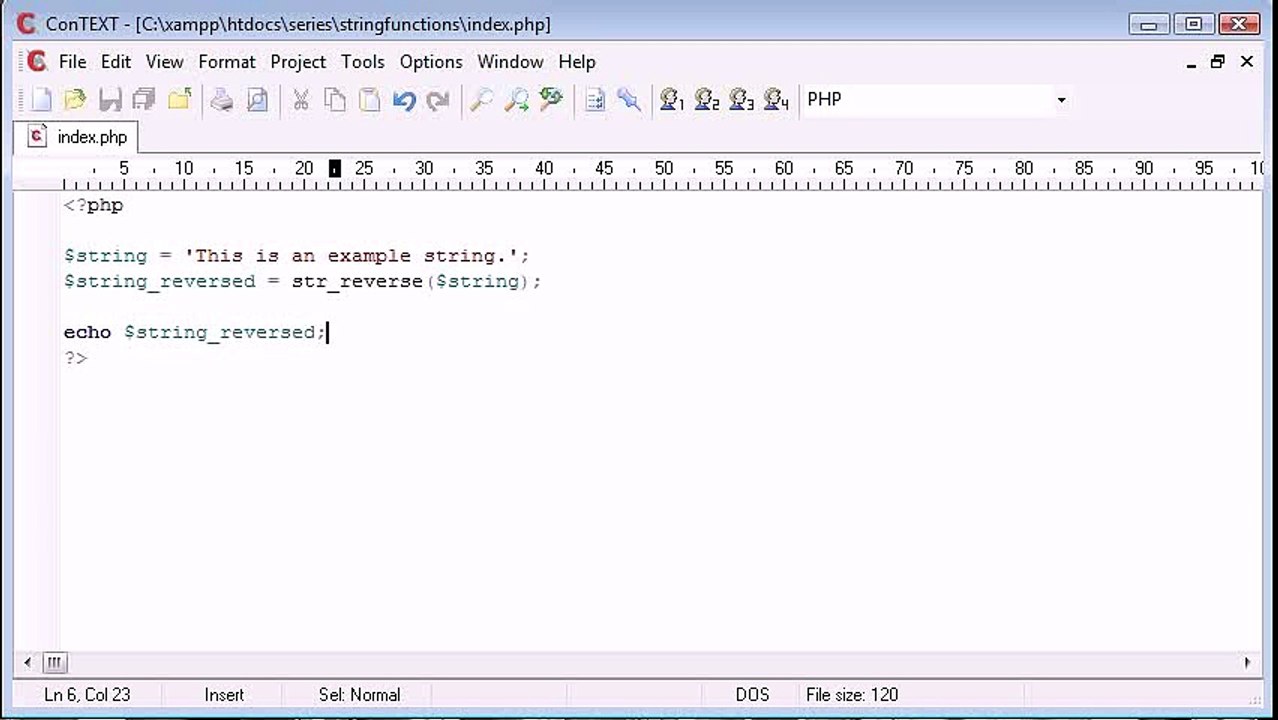The image size is (1278, 720).
Task: Select the index.php file tab
Action: 78,137
